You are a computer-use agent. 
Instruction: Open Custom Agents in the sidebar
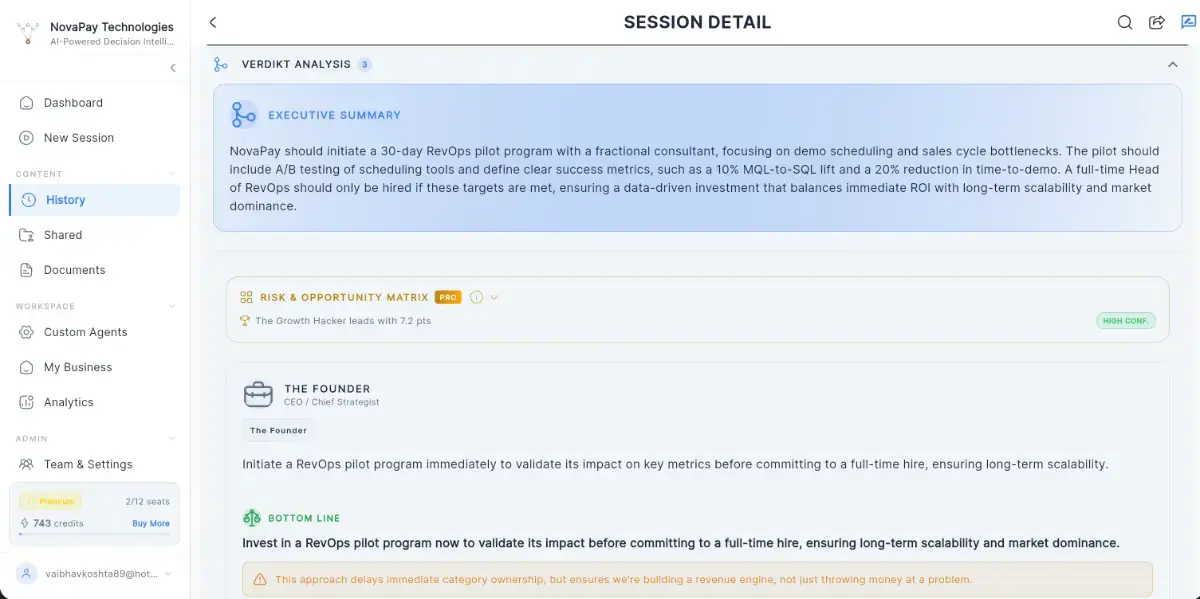tap(85, 332)
